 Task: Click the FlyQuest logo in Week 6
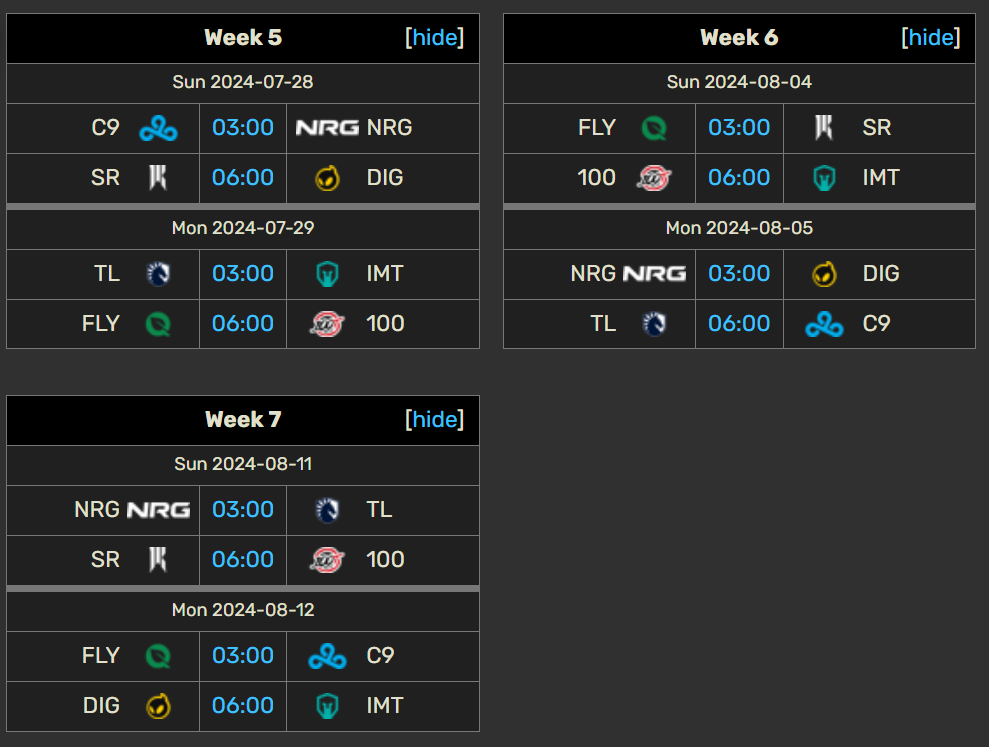point(654,128)
